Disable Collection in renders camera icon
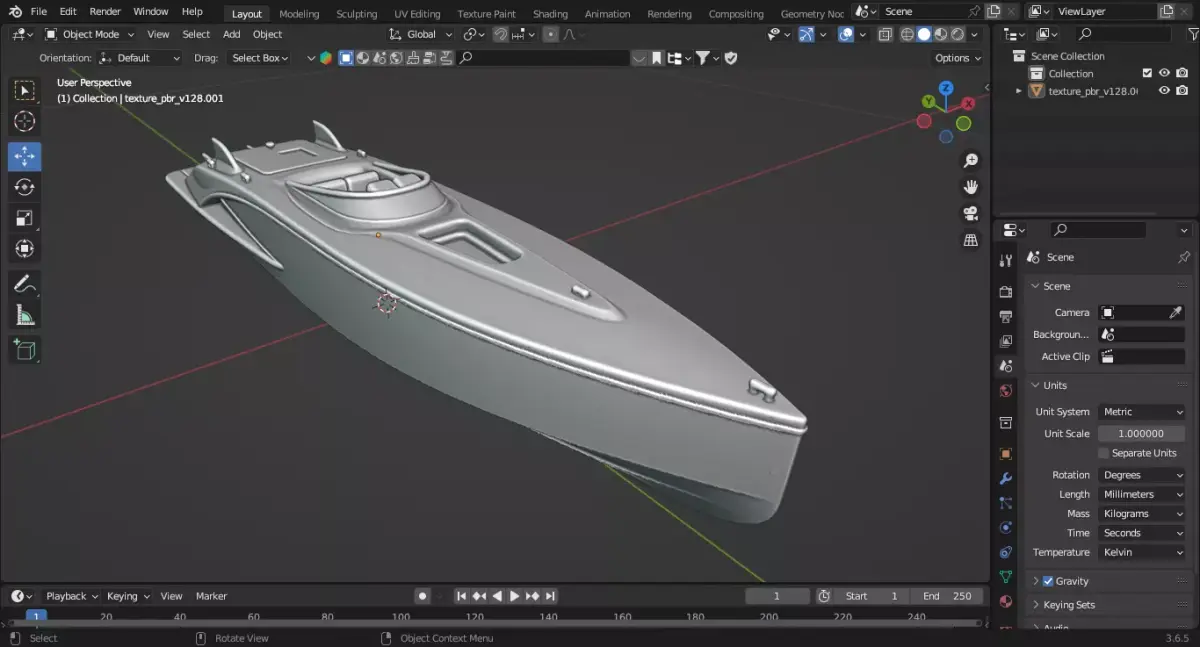Screen dimensions: 1200x647 pos(1182,73)
